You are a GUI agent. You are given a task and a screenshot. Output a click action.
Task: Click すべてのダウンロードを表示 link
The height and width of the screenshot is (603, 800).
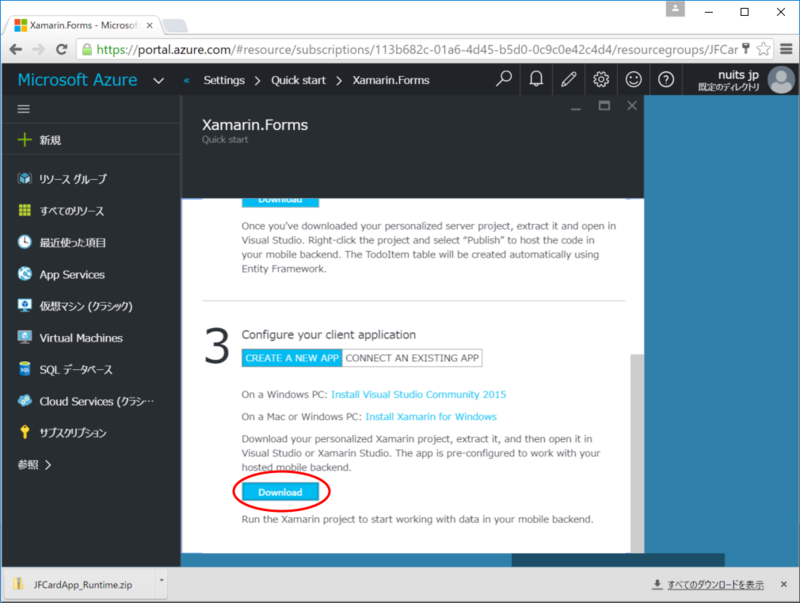[715, 585]
